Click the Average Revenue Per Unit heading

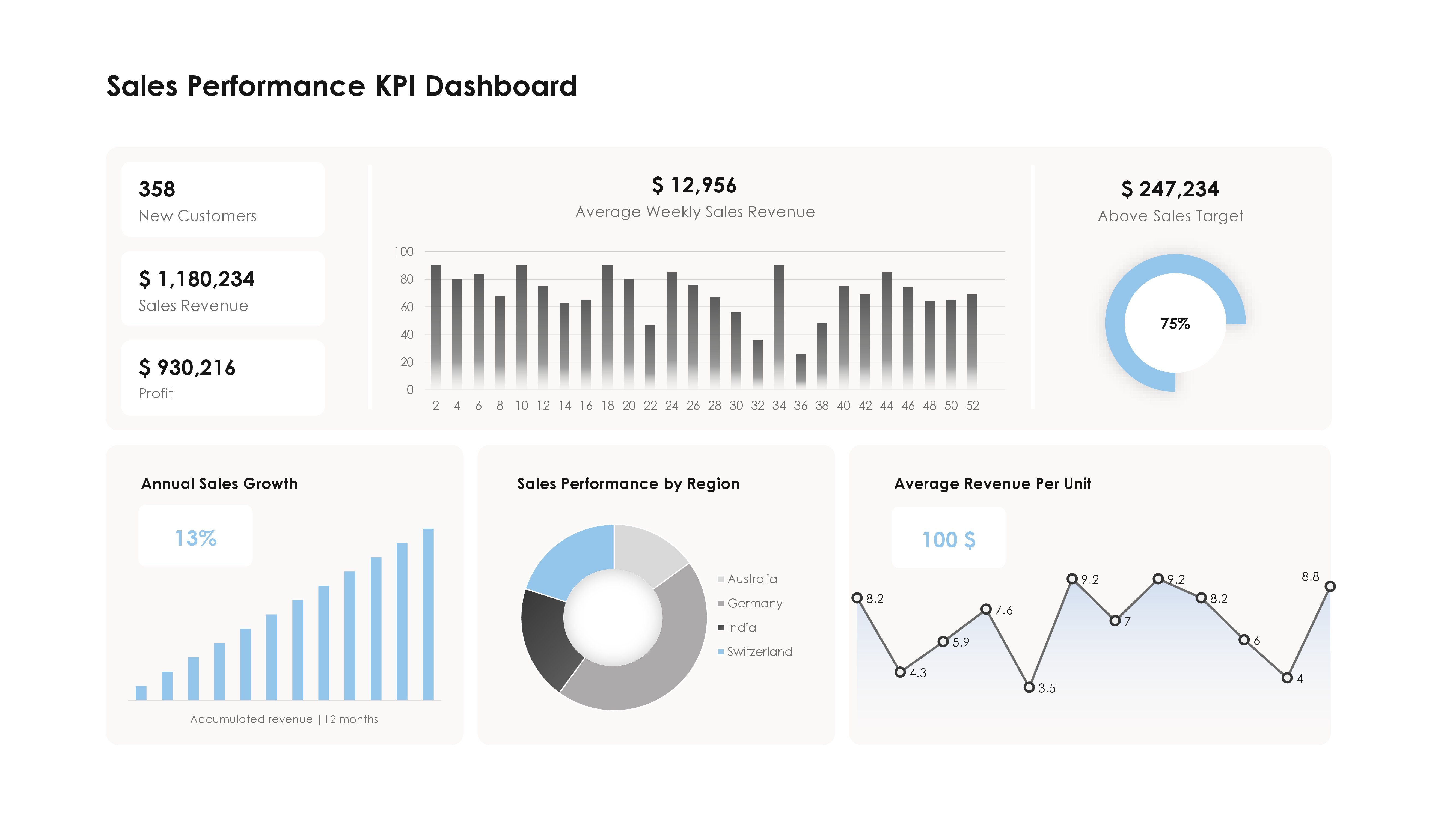993,483
